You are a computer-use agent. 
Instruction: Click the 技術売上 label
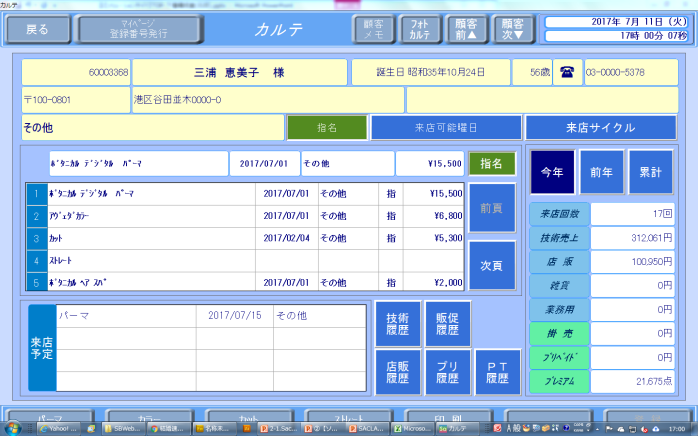(560, 238)
